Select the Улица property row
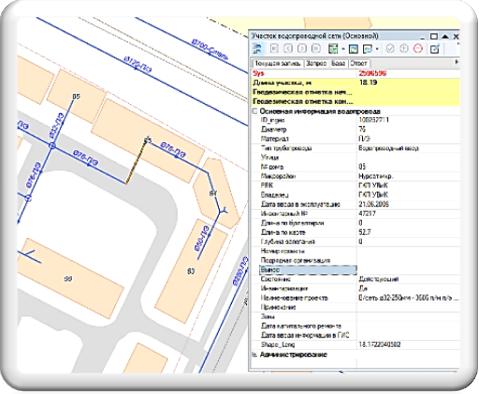 pos(356,157)
